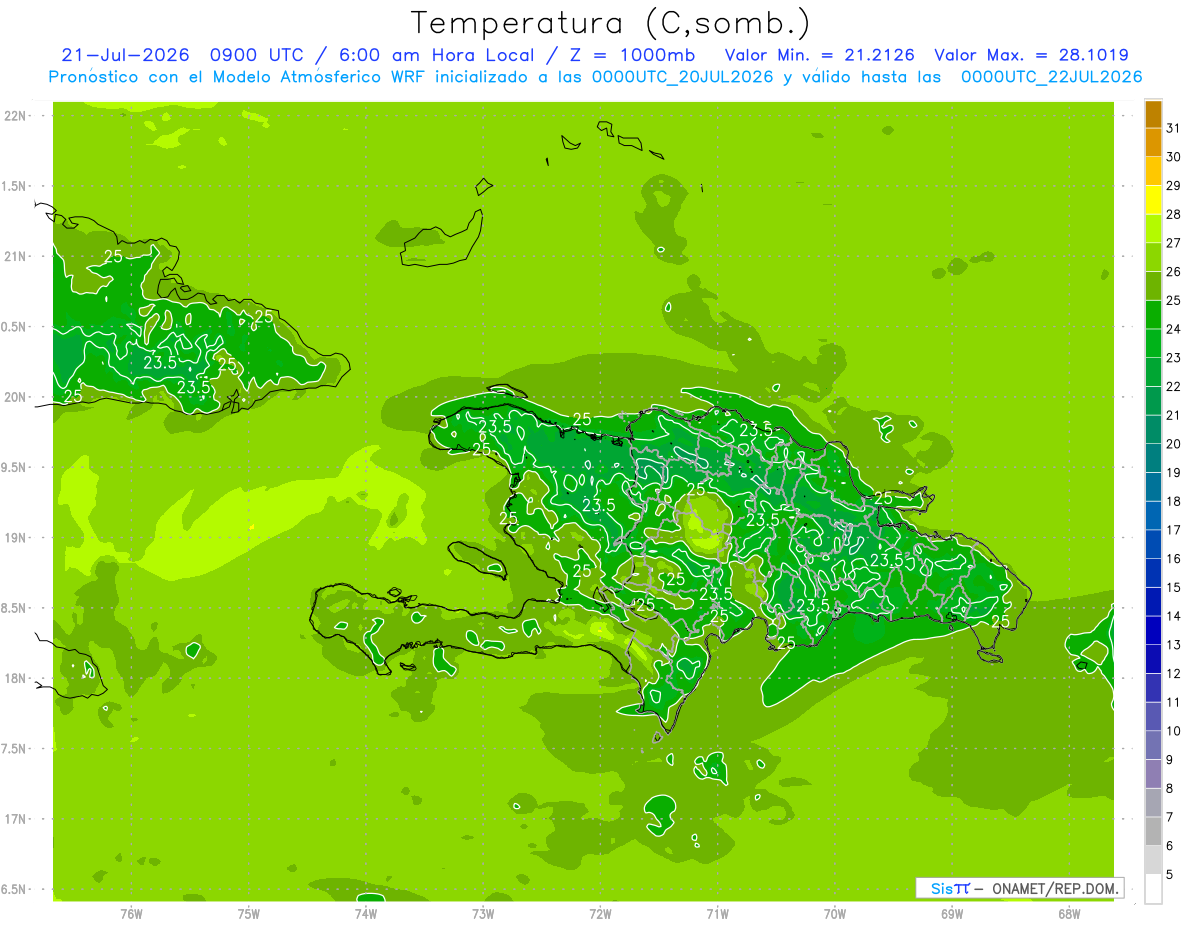Click the 'Sis' logo text in credit box
Viewport: 1200px width, 927px height.
pyautogui.click(x=943, y=888)
